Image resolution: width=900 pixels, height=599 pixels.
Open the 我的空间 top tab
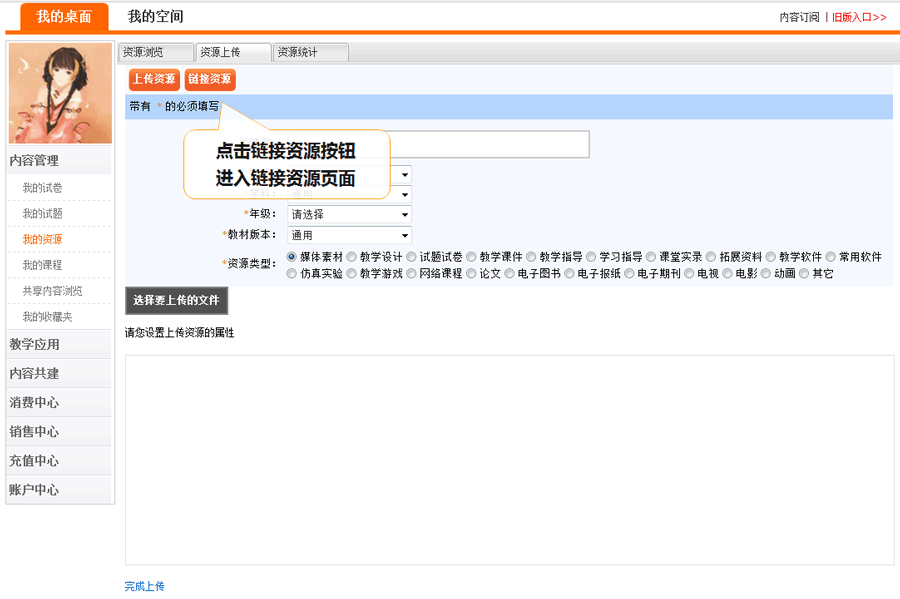[155, 17]
